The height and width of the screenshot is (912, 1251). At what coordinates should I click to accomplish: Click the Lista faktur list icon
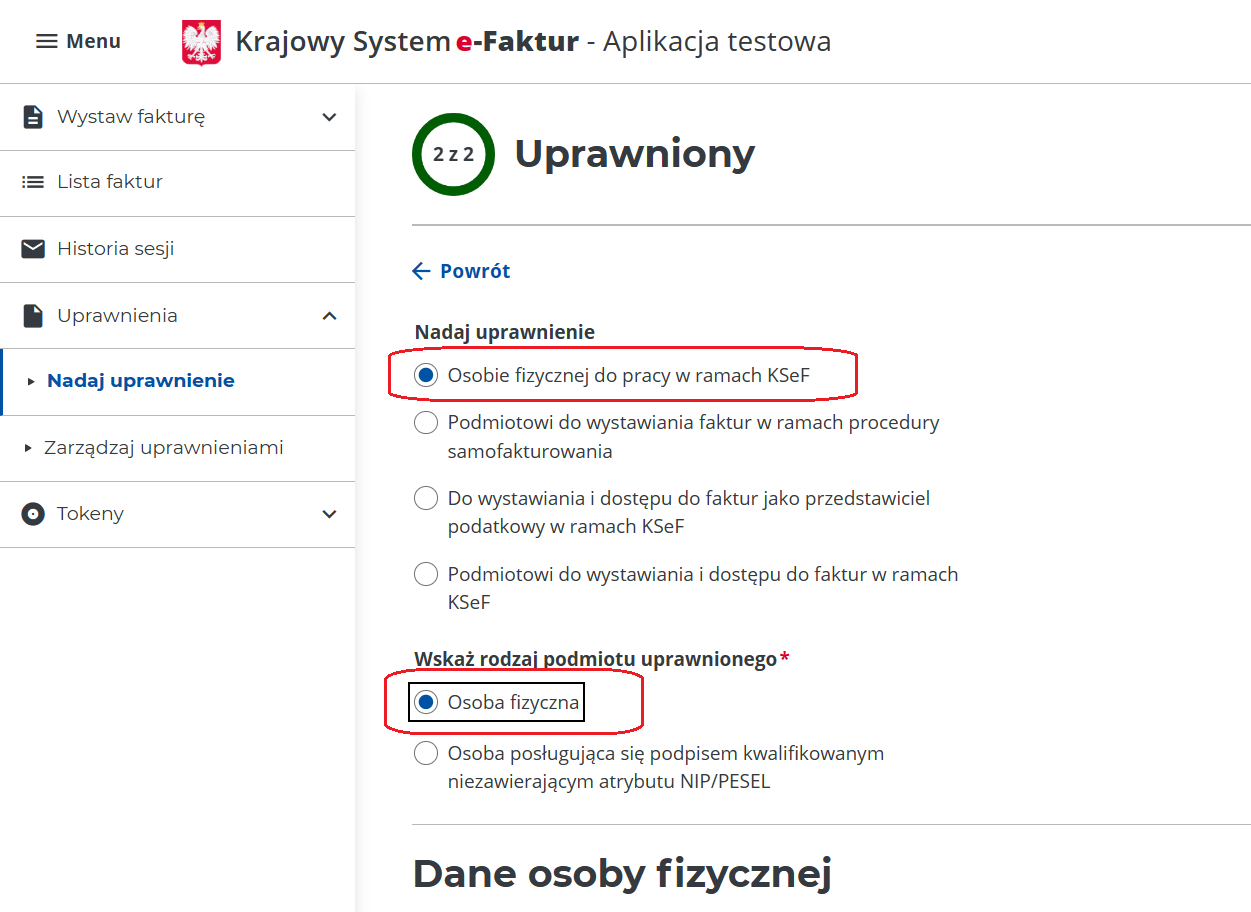[33, 182]
